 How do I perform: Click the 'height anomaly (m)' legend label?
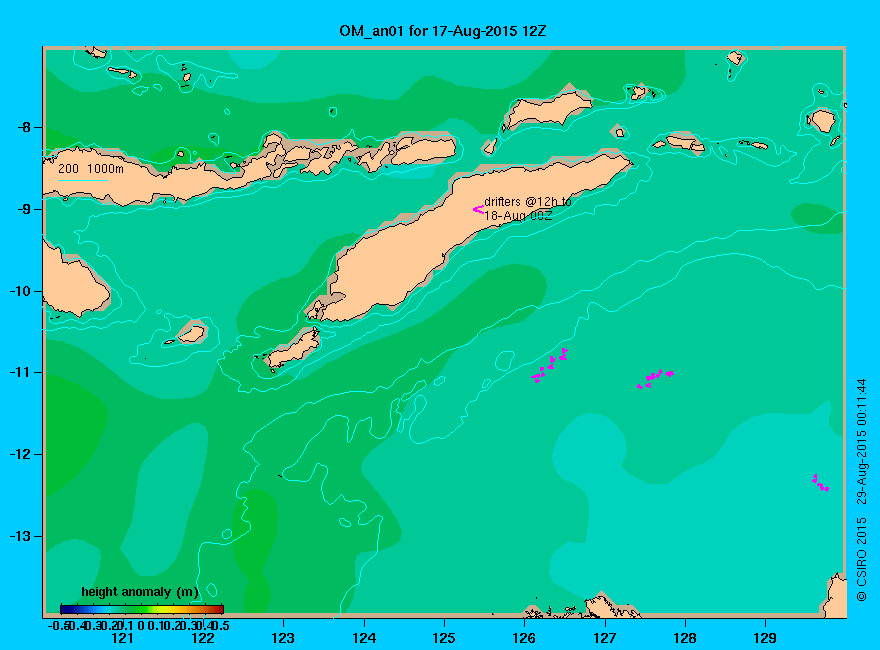tap(140, 592)
